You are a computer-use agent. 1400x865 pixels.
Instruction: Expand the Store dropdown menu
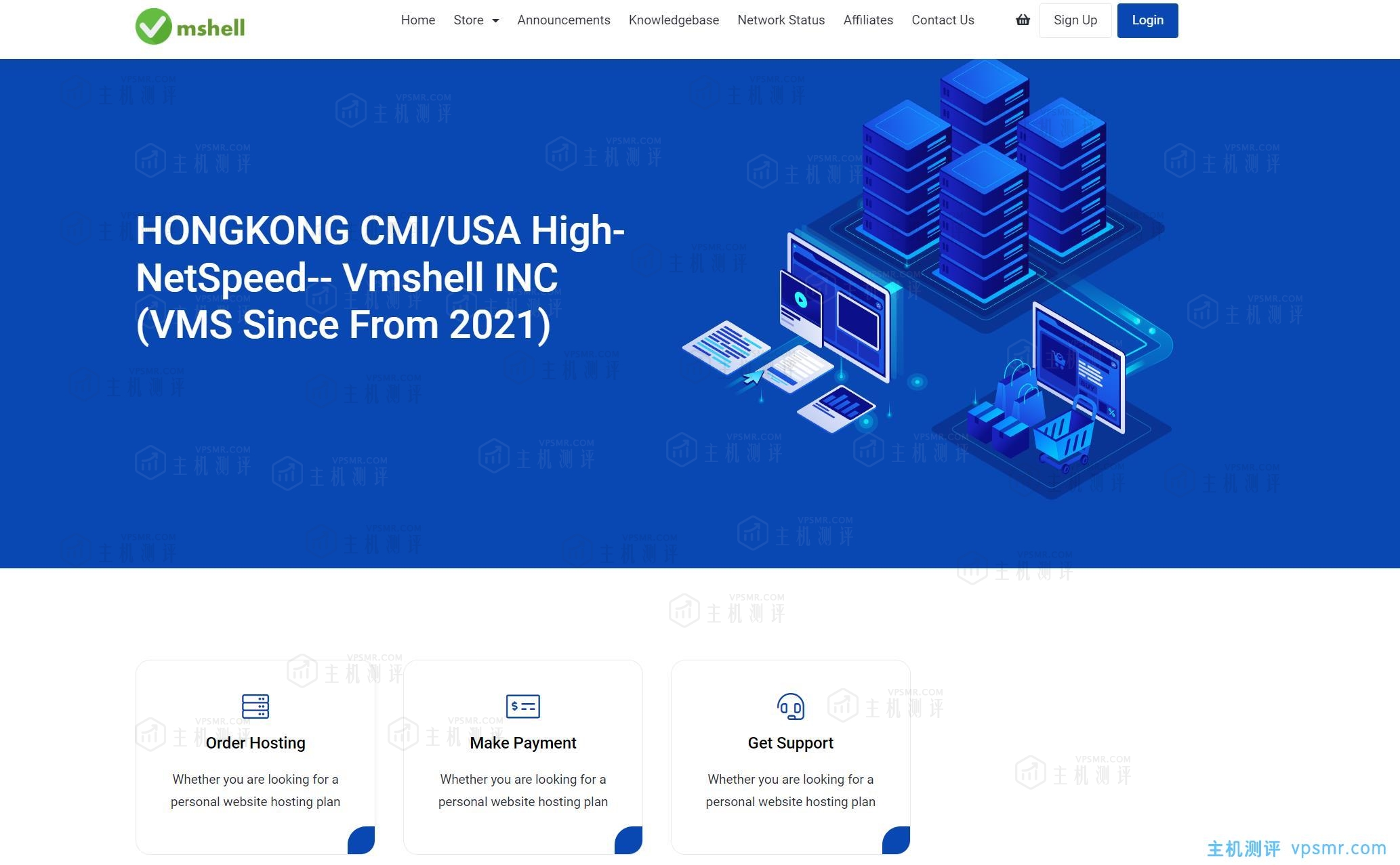pos(476,20)
